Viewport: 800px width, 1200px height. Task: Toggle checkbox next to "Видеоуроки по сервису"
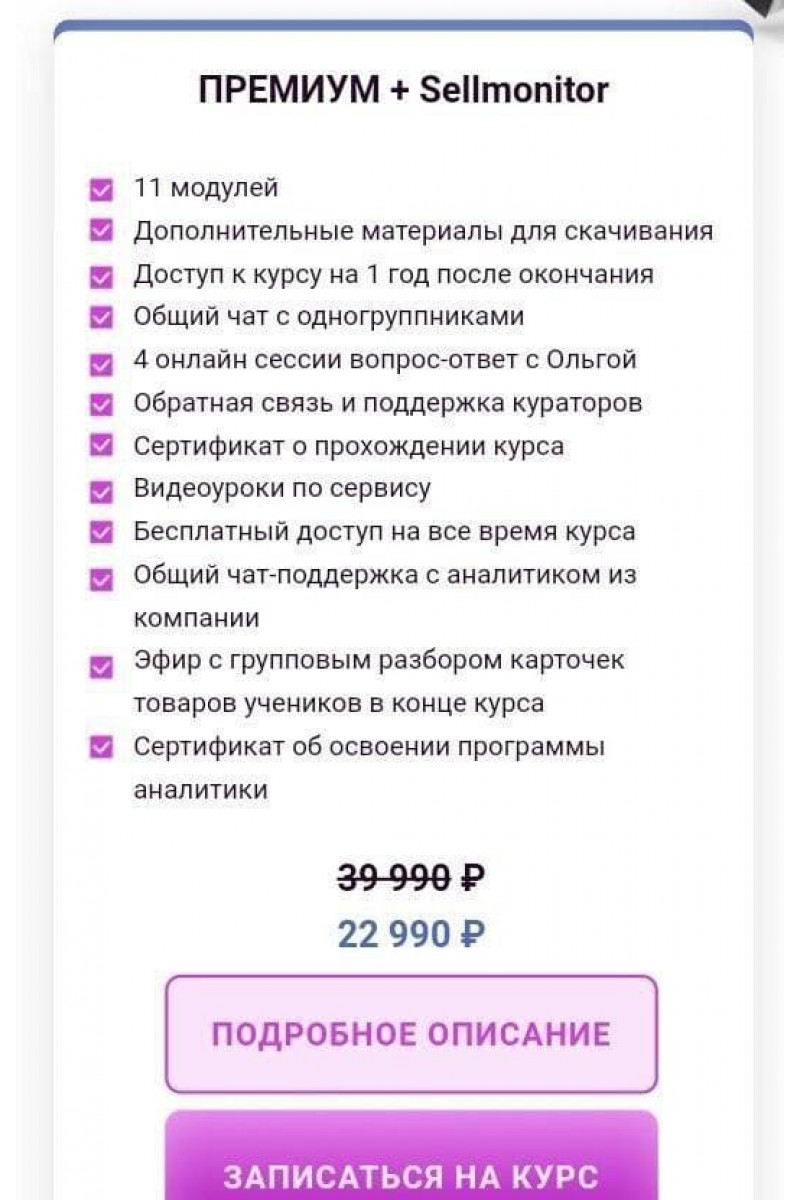coord(101,490)
